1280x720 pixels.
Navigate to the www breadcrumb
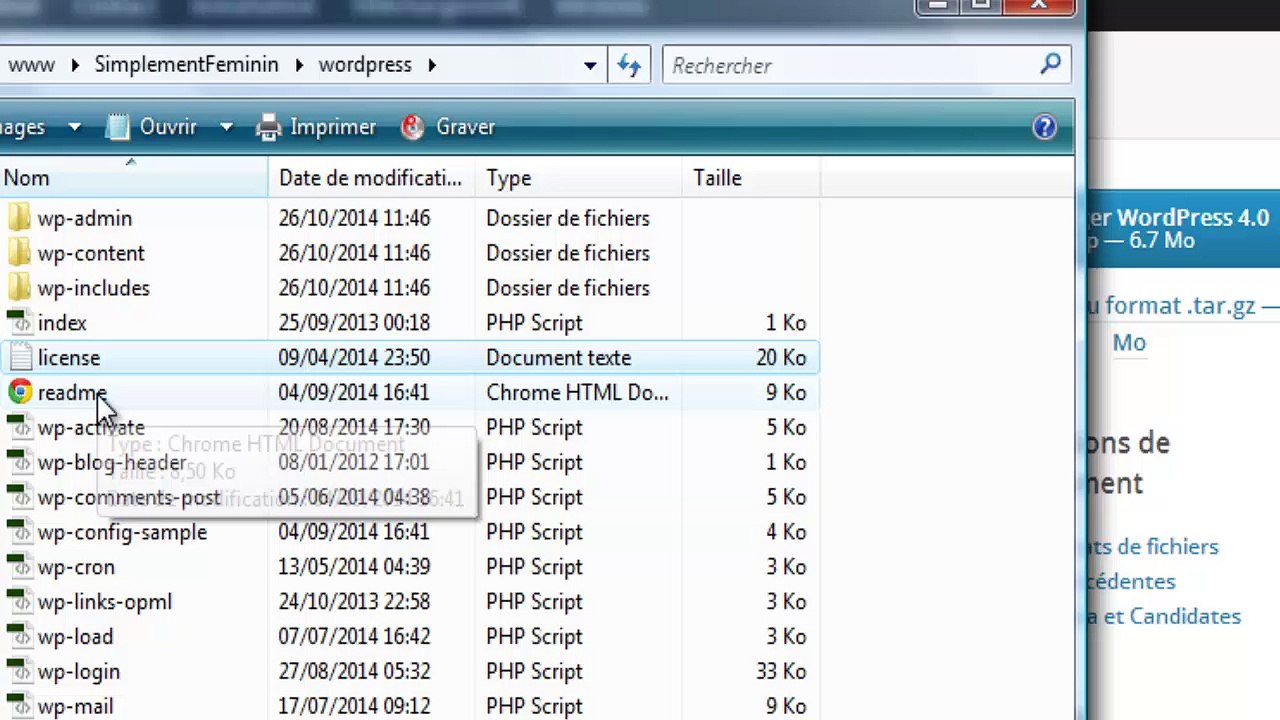pyautogui.click(x=31, y=65)
